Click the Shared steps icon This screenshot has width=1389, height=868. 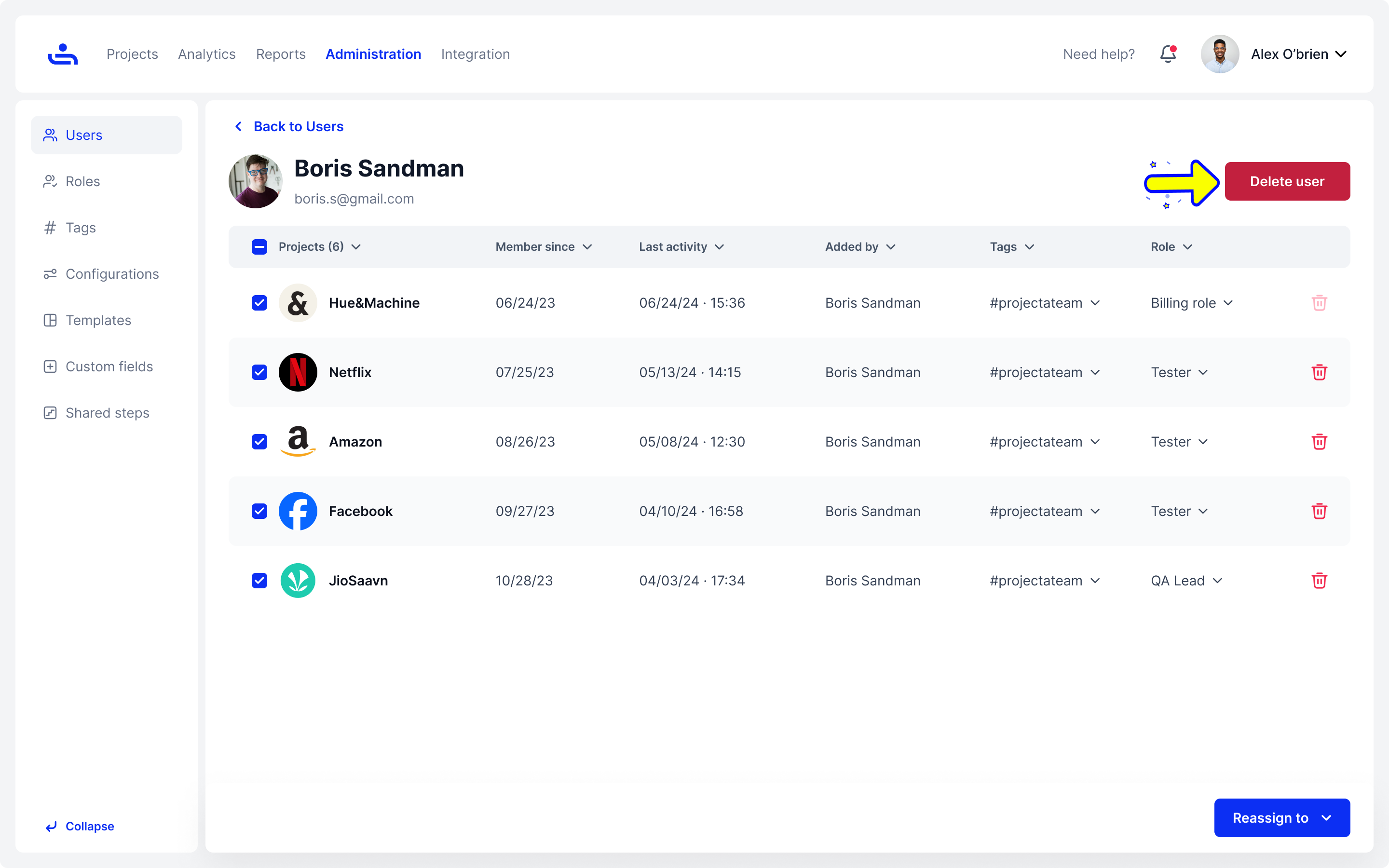point(50,413)
